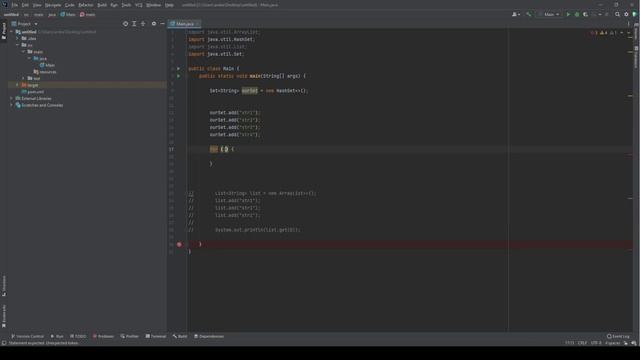Click the Select Opened File target icon

[x=125, y=24]
